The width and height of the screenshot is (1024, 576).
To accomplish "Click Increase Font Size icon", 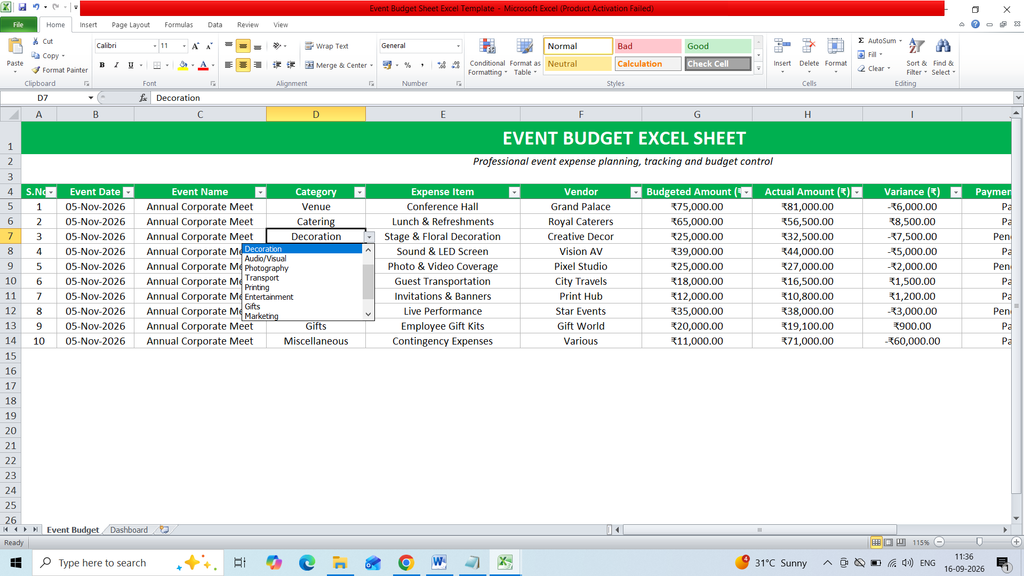I will point(195,46).
